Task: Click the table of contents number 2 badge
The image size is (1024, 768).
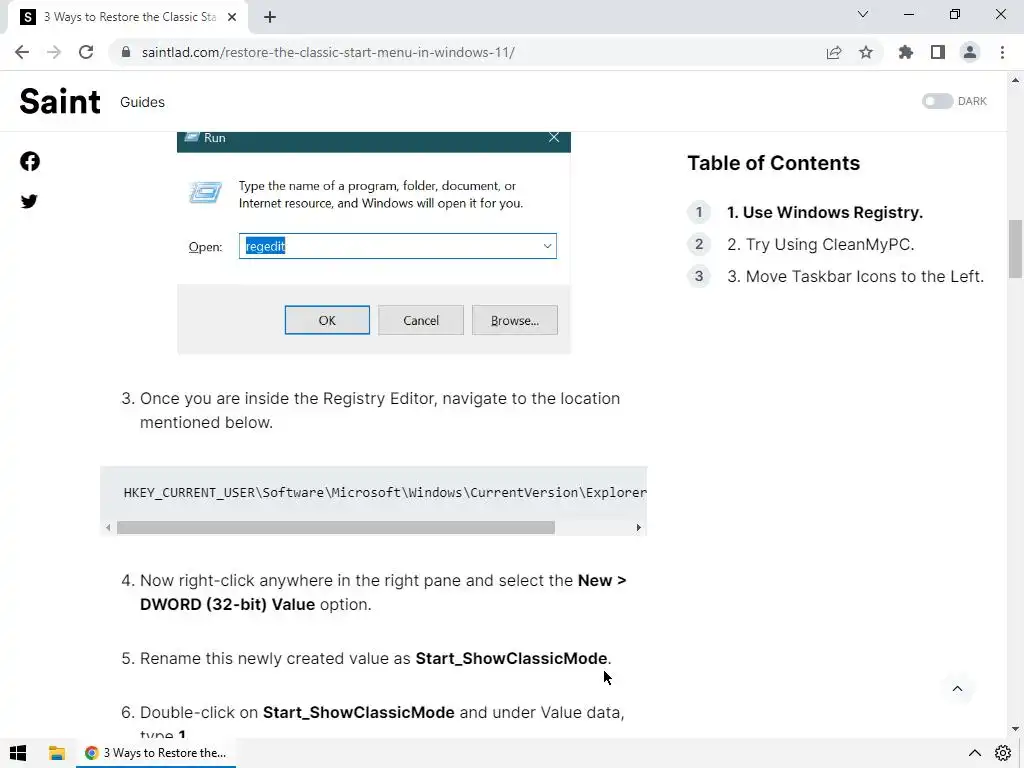Action: (699, 244)
